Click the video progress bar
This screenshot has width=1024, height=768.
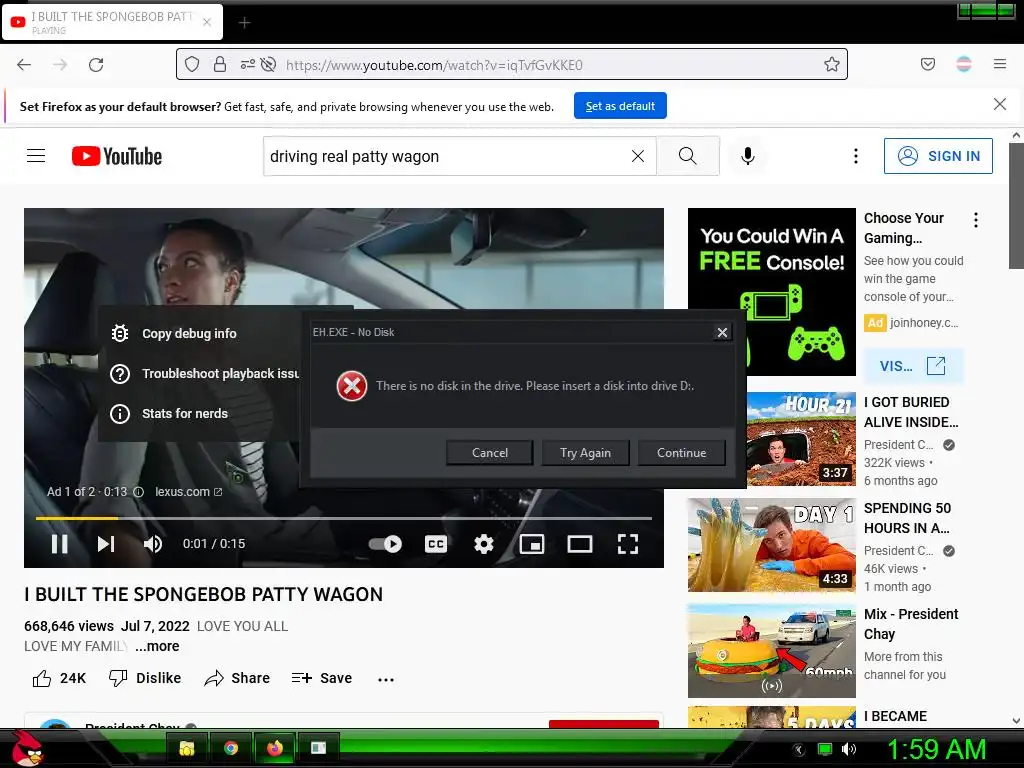[x=344, y=518]
